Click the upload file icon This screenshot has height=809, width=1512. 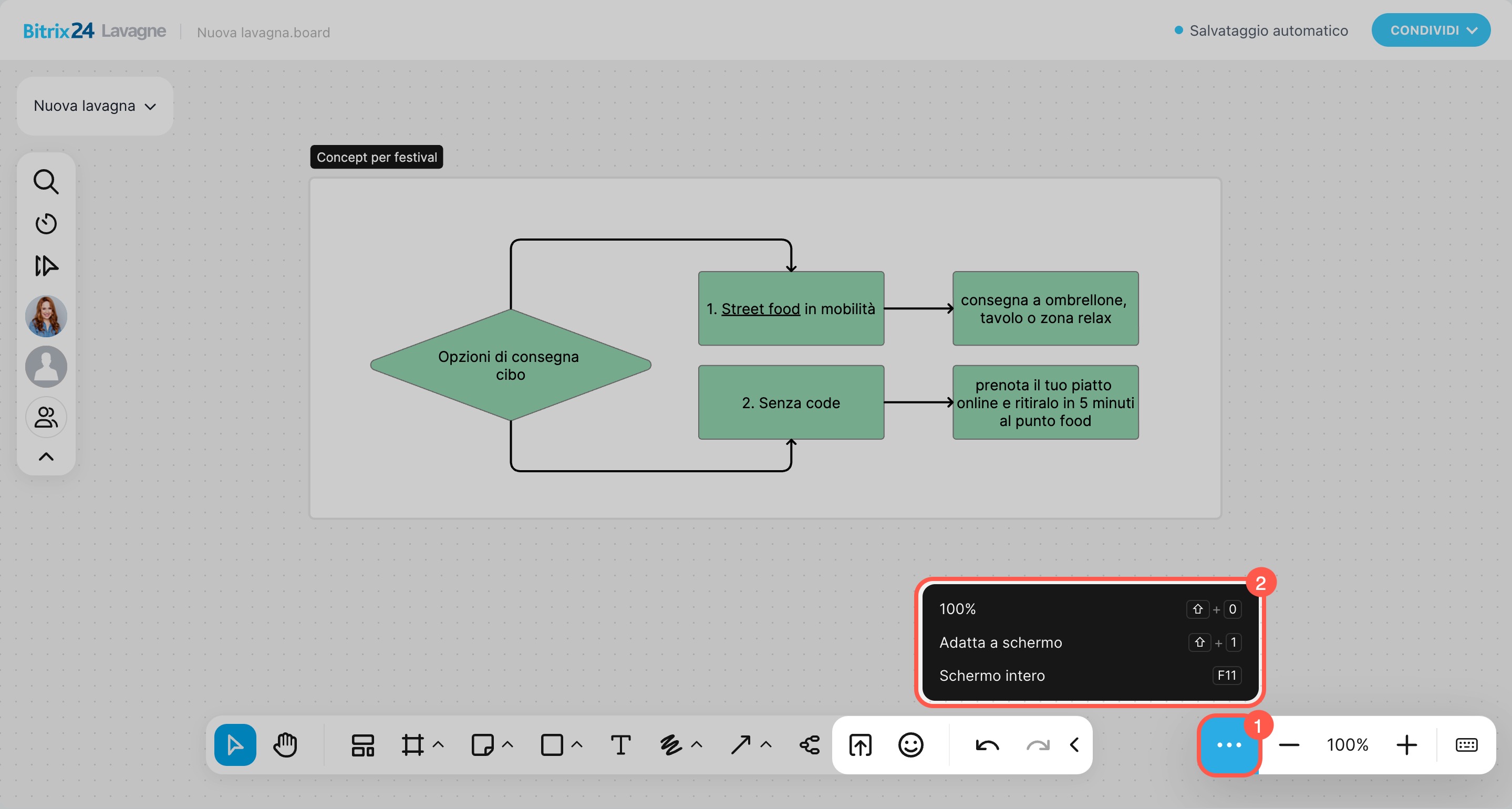pos(860,745)
